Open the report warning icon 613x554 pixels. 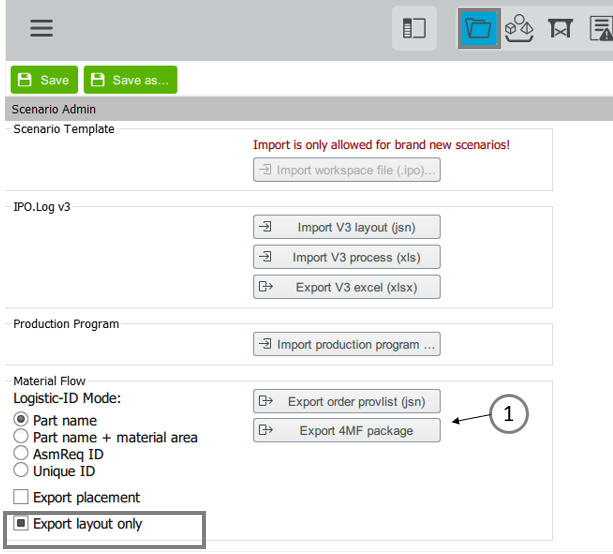click(x=601, y=28)
